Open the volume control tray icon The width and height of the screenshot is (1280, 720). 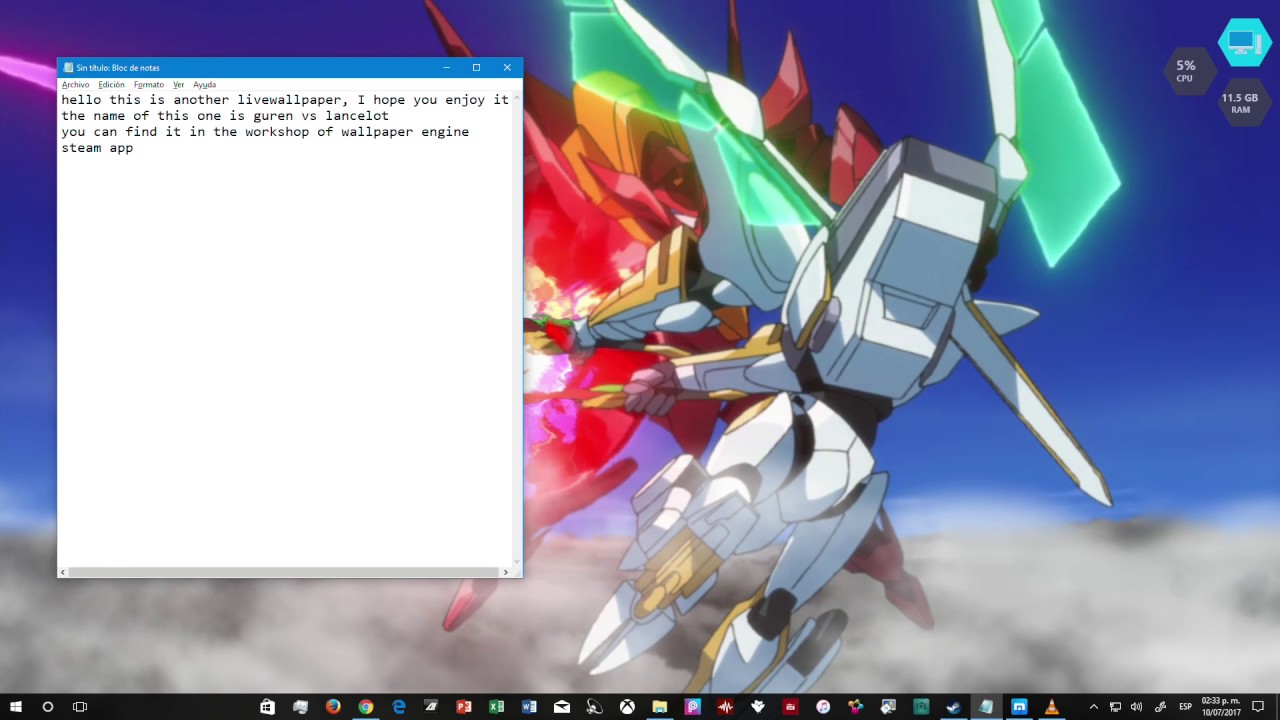[1136, 707]
